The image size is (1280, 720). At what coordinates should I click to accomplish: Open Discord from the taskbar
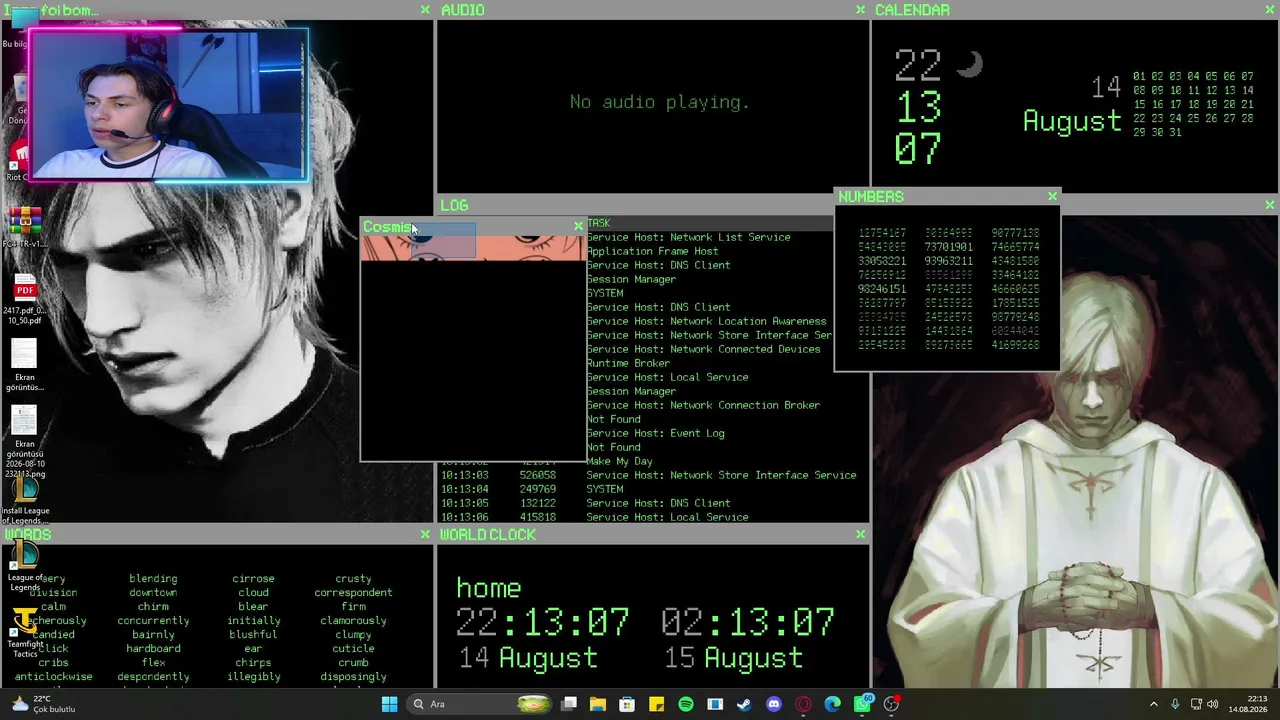pos(773,704)
